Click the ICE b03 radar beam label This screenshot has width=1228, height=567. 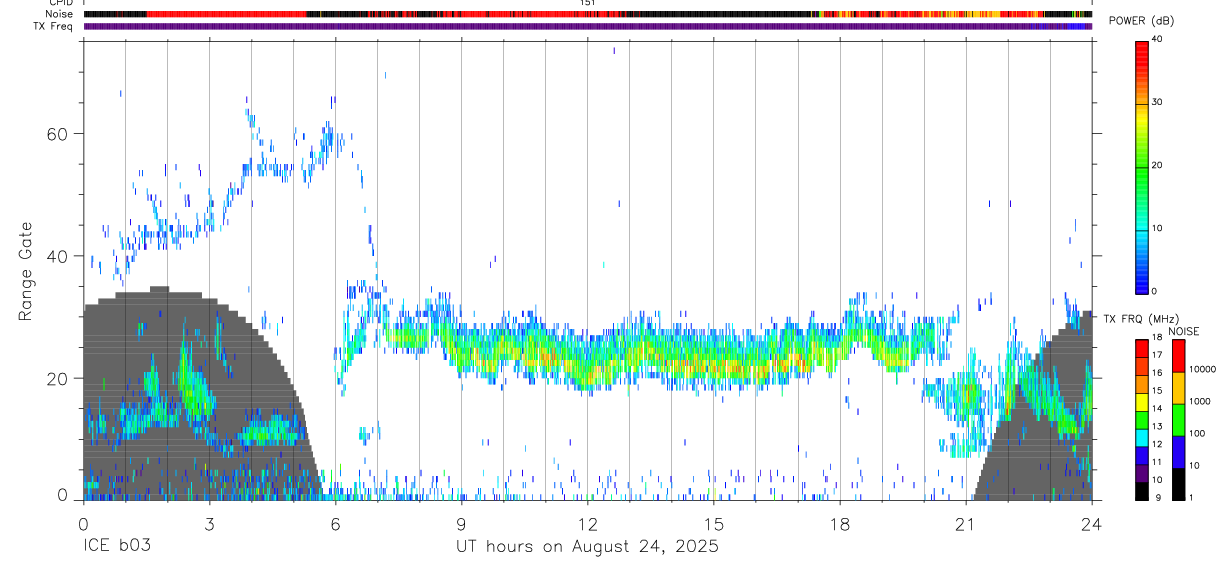(116, 547)
